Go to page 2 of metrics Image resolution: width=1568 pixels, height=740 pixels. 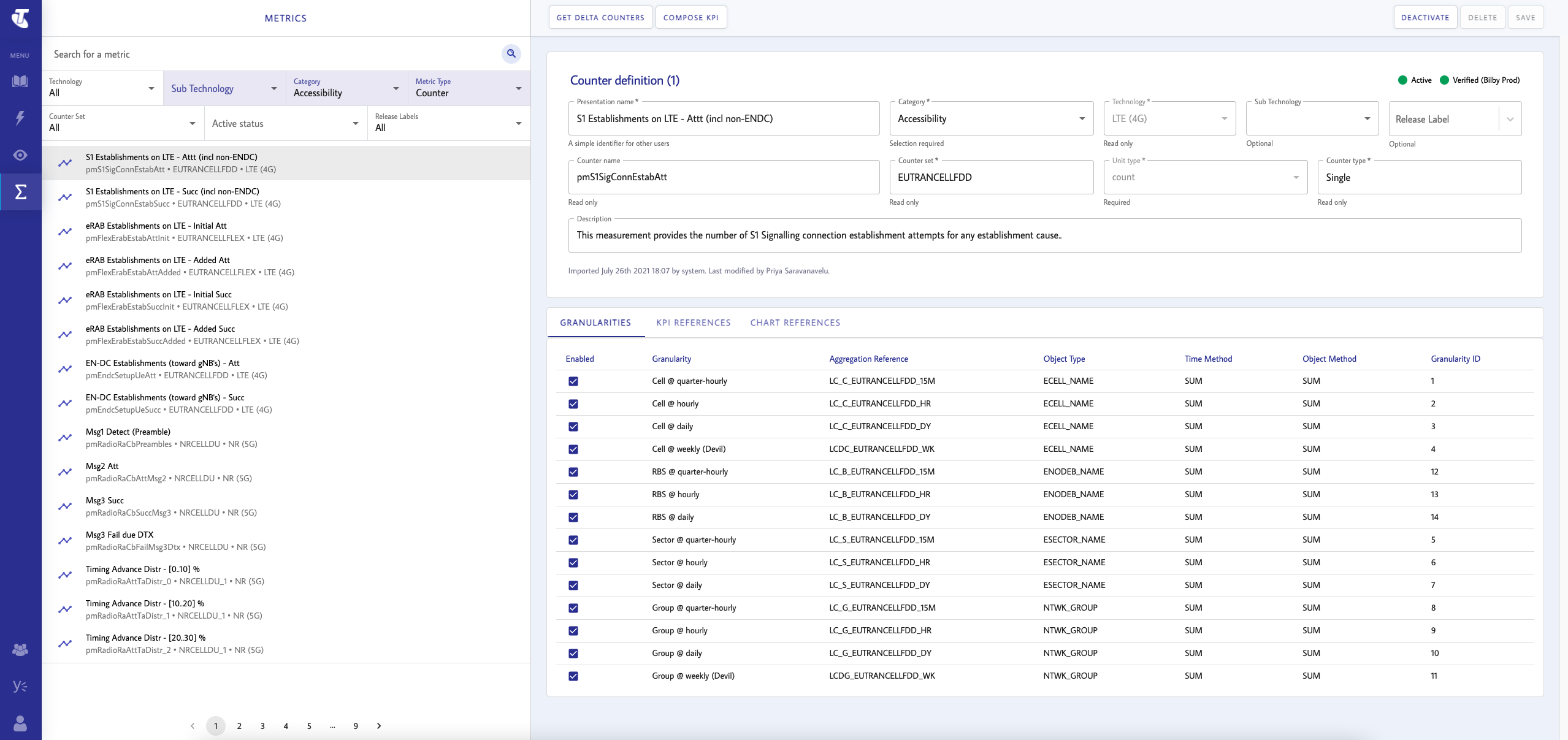(239, 726)
